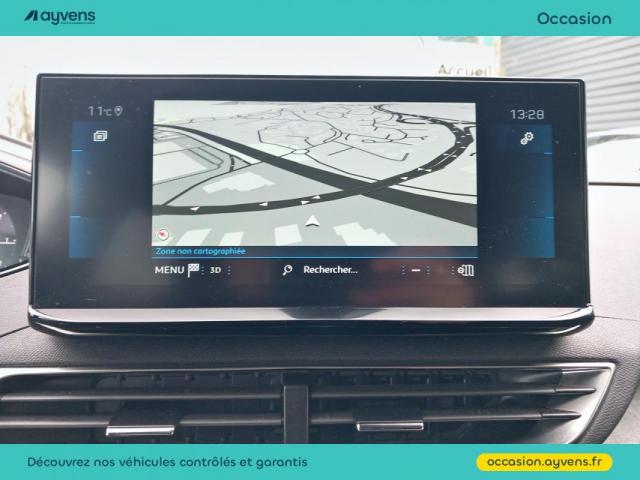Click the Occasion label in top banner
The width and height of the screenshot is (640, 480).
coord(574,19)
